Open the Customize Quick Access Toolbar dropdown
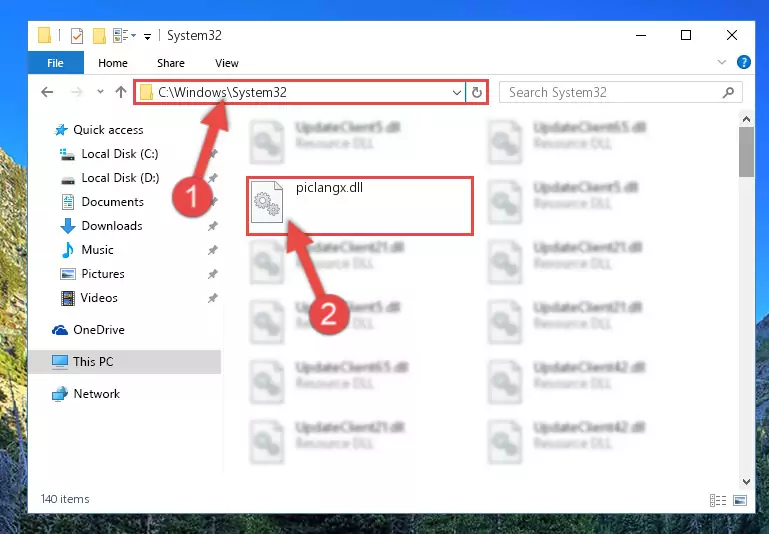 [x=147, y=36]
